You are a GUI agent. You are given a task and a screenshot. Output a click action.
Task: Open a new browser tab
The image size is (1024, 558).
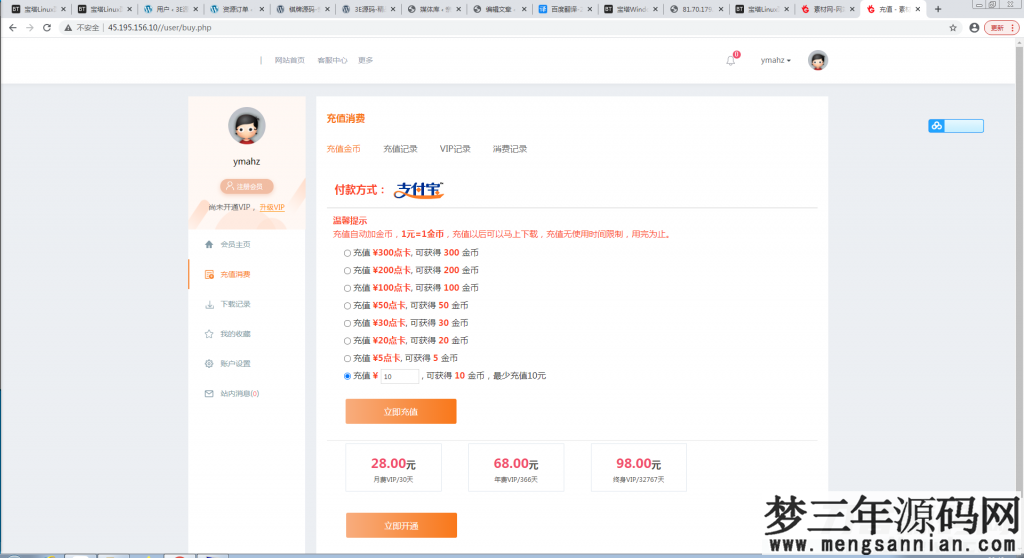(x=938, y=9)
